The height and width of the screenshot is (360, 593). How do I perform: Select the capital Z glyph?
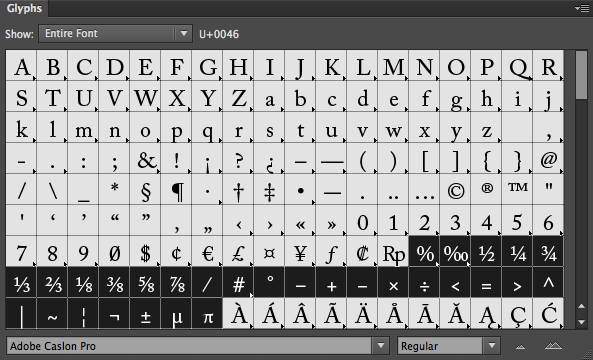(239, 96)
